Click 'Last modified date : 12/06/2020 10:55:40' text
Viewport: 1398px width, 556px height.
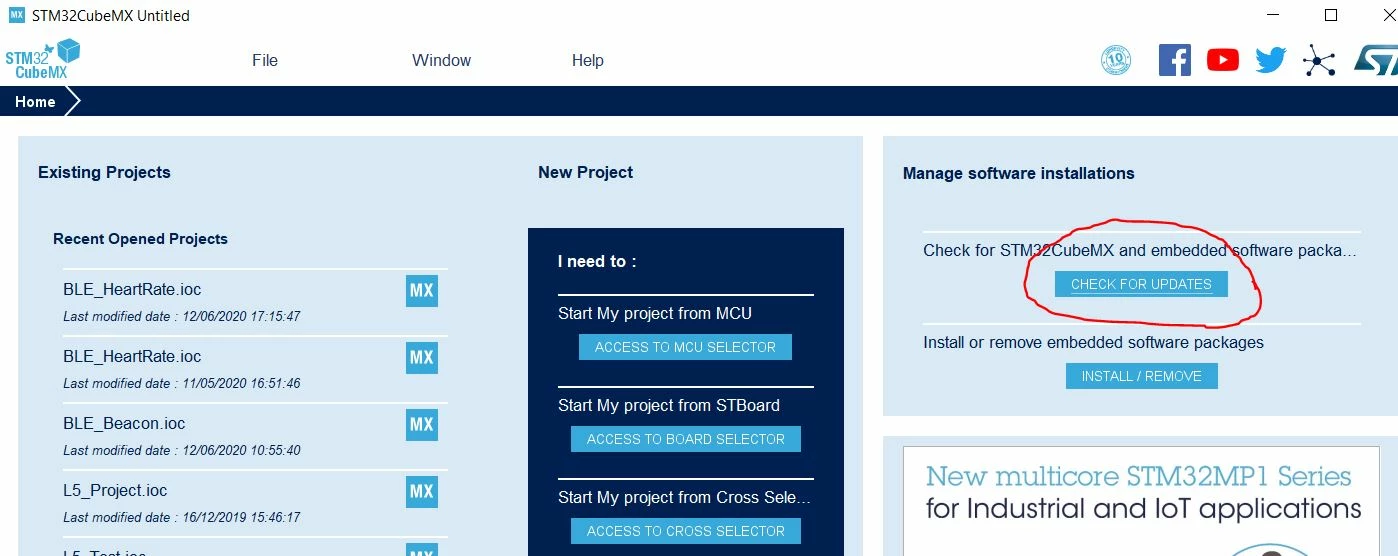pos(182,450)
